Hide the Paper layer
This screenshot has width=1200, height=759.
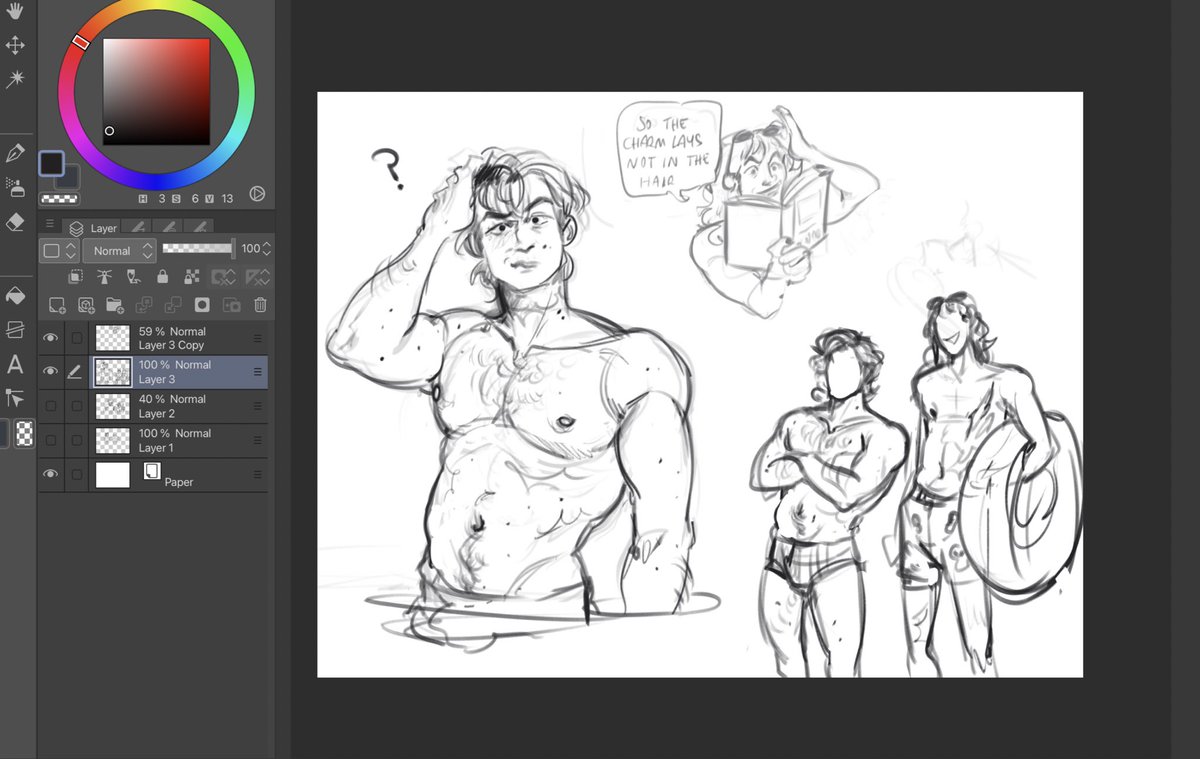(x=50, y=474)
